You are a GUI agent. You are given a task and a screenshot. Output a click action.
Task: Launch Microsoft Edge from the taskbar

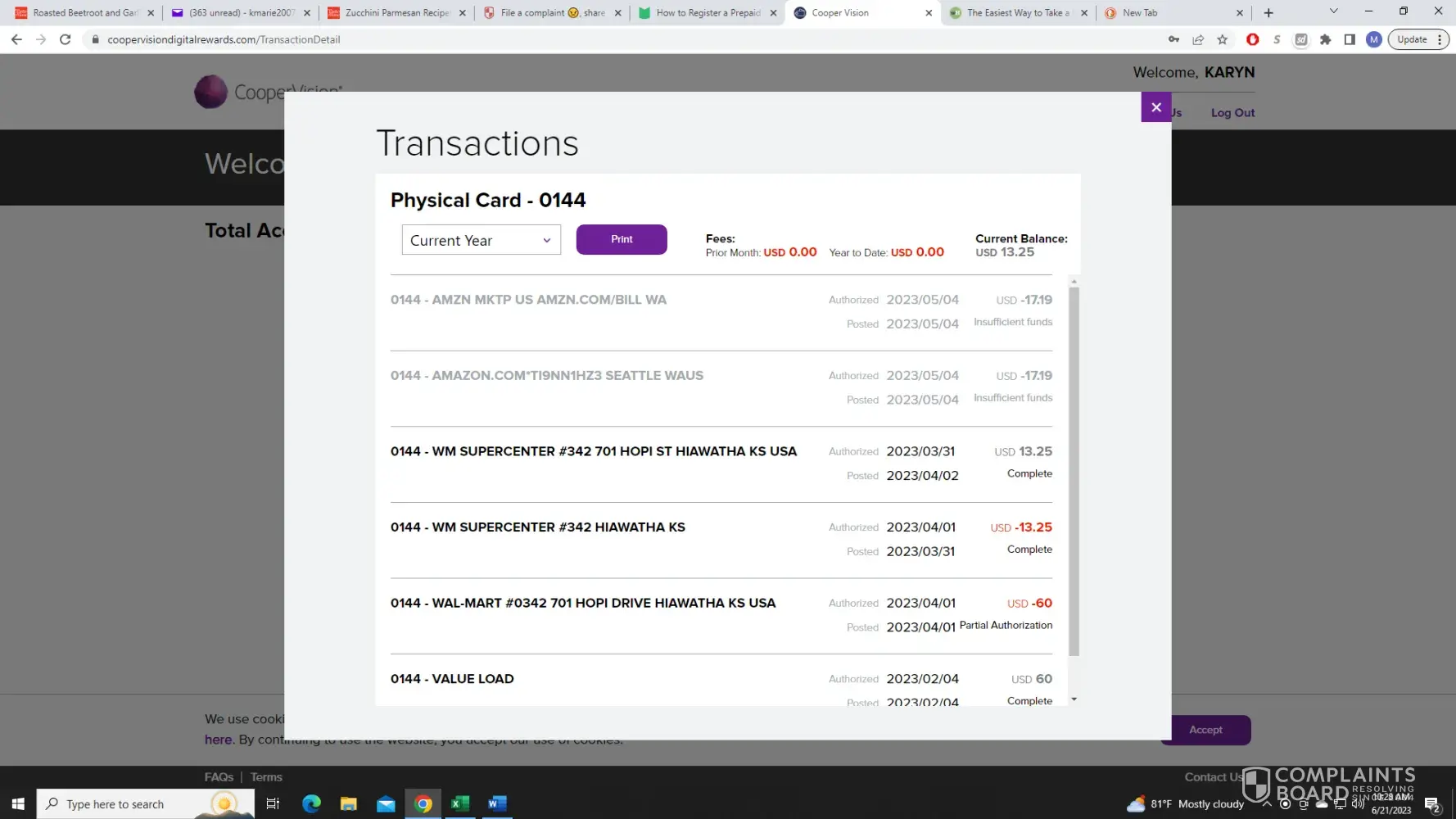coord(311,803)
